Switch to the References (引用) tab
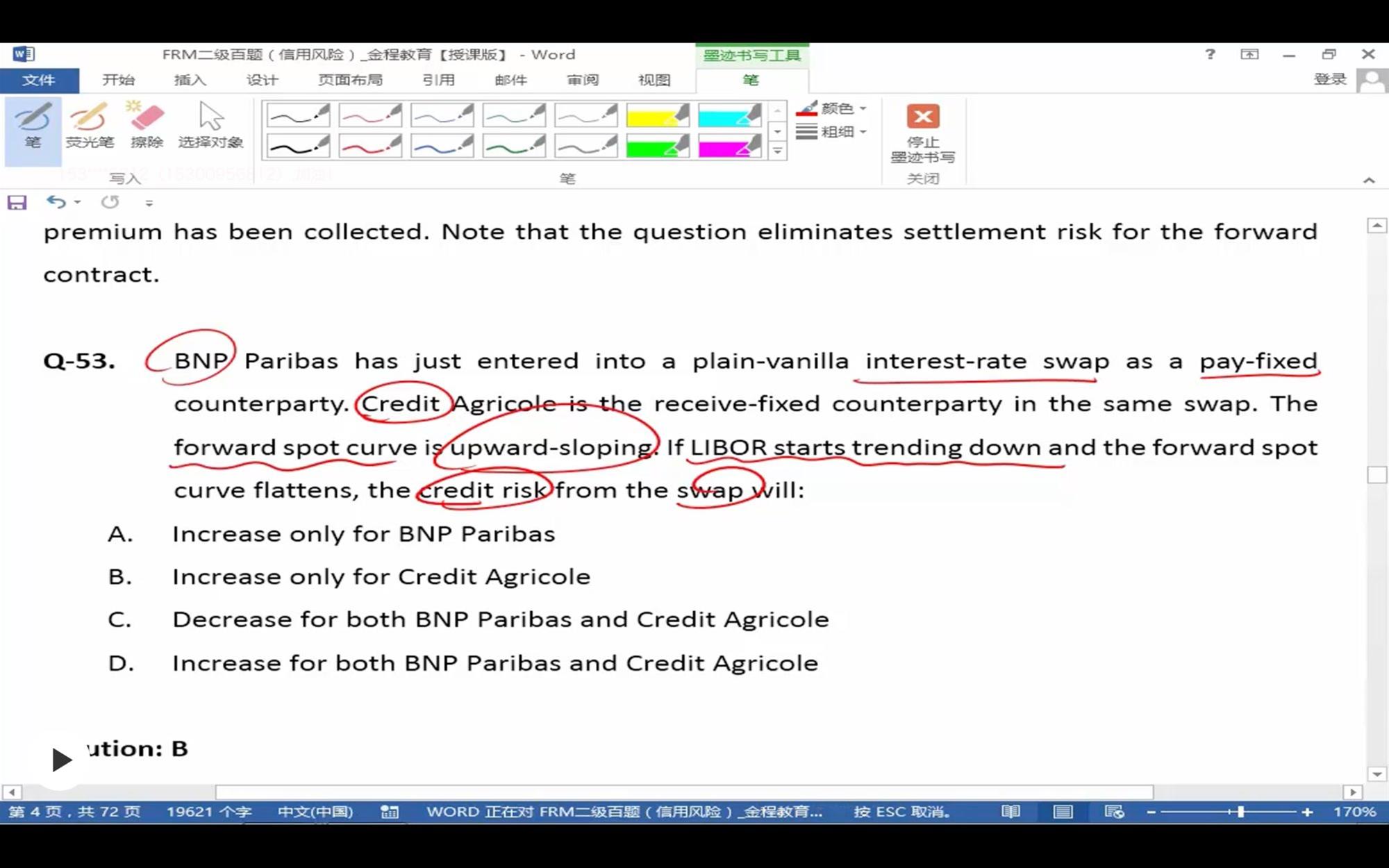 coord(438,80)
